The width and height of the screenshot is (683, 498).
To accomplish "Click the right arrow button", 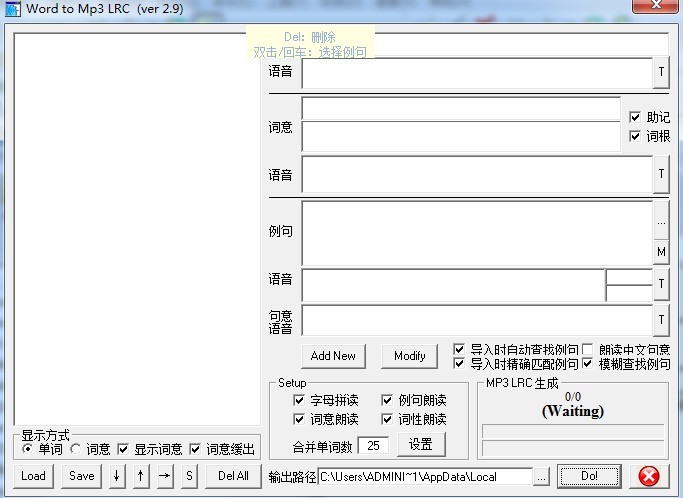I will click(x=164, y=476).
